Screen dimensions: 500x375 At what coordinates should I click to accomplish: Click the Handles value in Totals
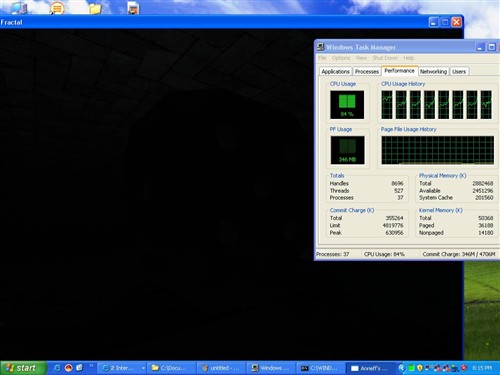[x=397, y=183]
